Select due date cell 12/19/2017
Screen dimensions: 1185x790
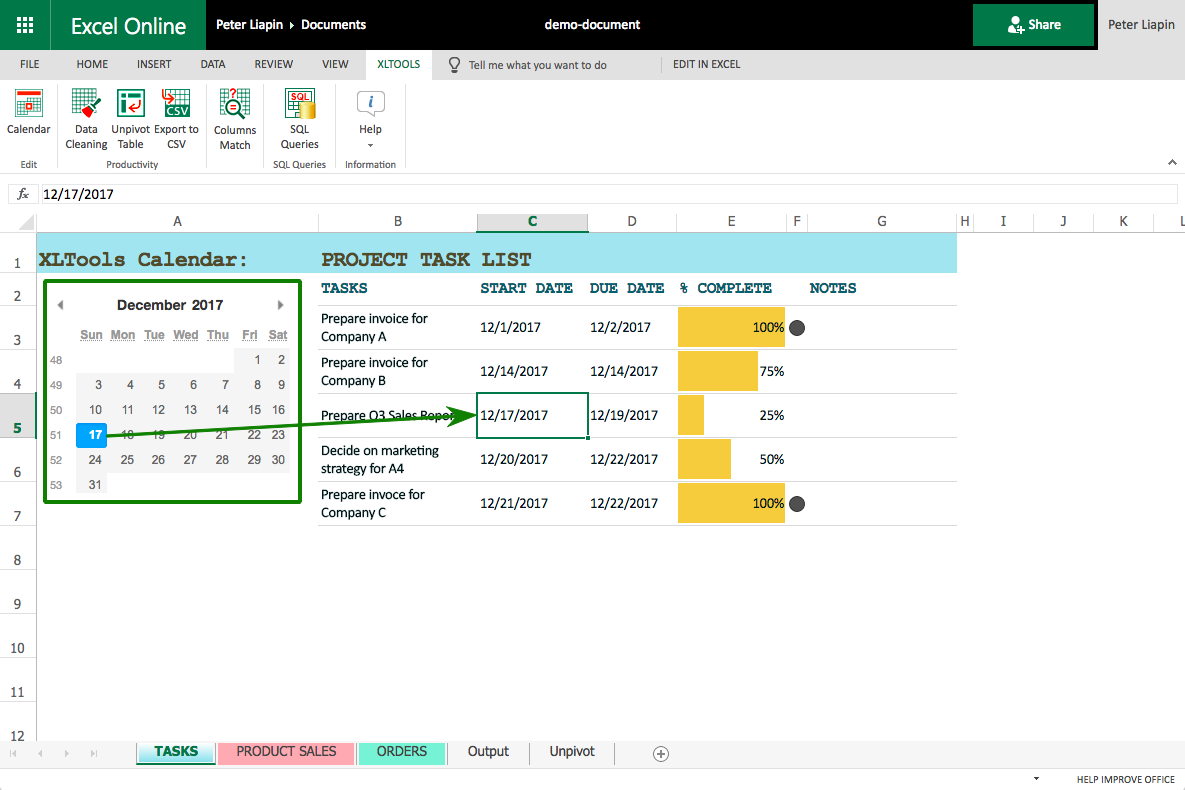point(632,415)
